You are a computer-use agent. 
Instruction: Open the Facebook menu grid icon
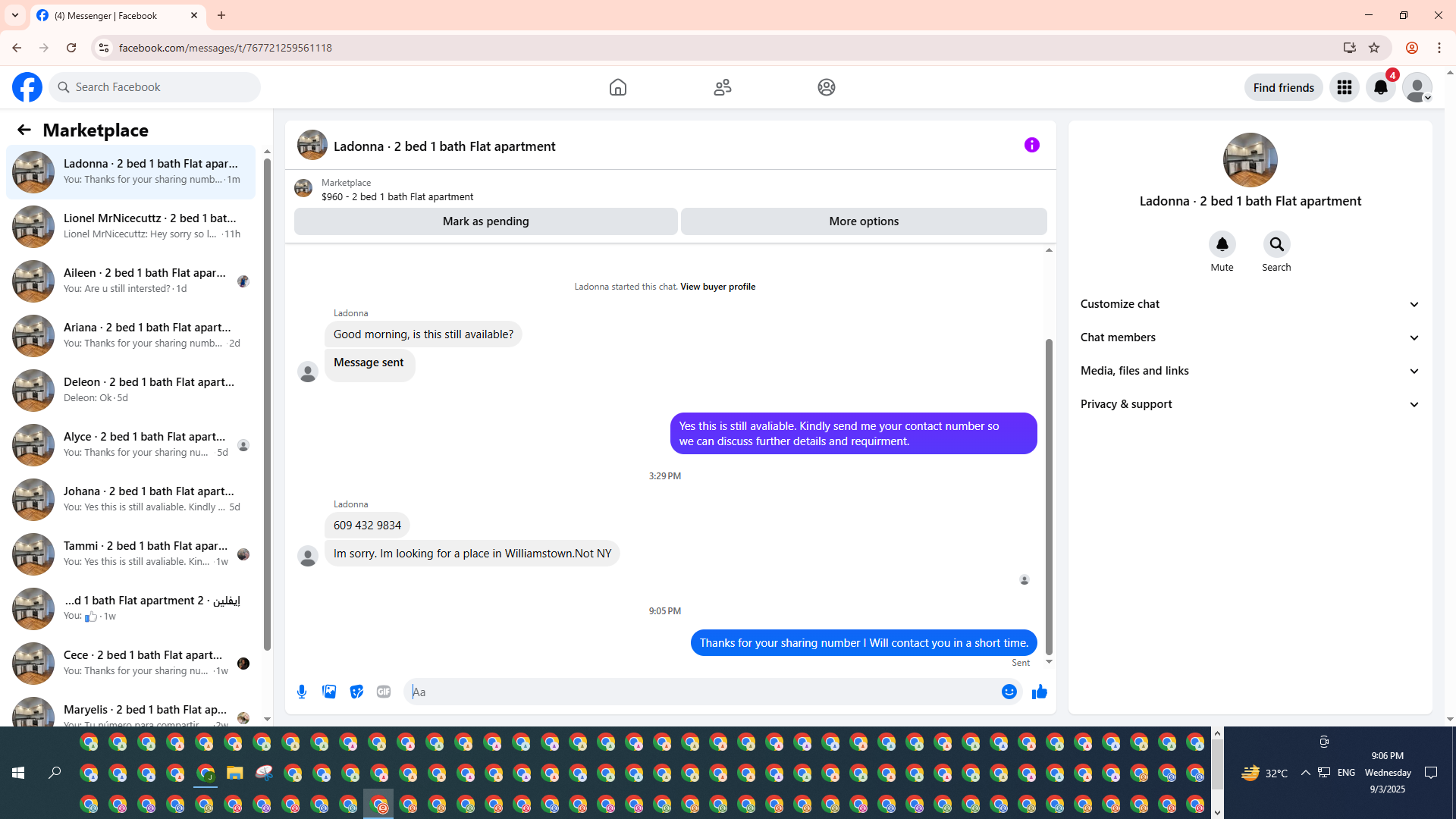click(1345, 87)
